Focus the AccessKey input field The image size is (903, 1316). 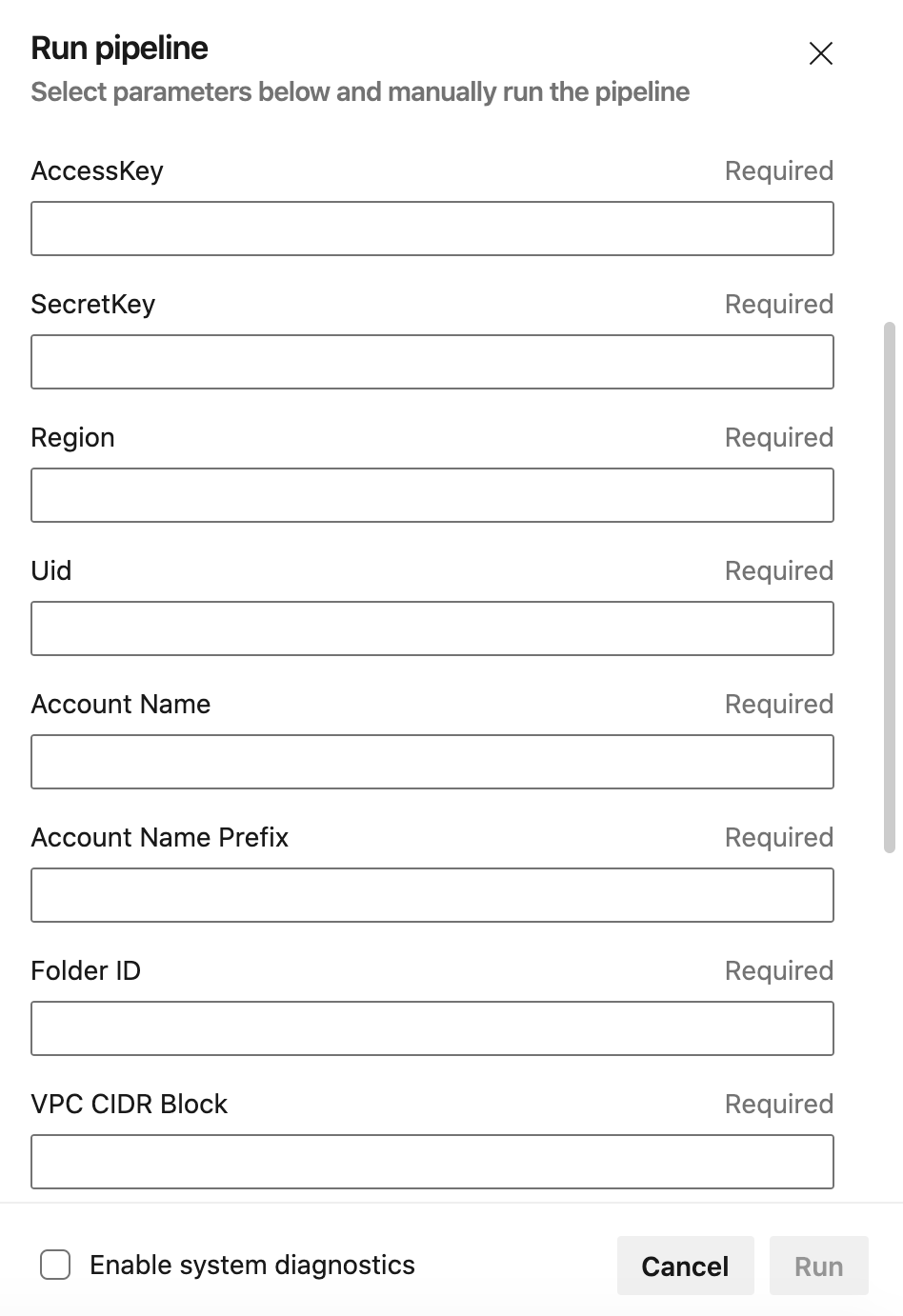click(432, 229)
